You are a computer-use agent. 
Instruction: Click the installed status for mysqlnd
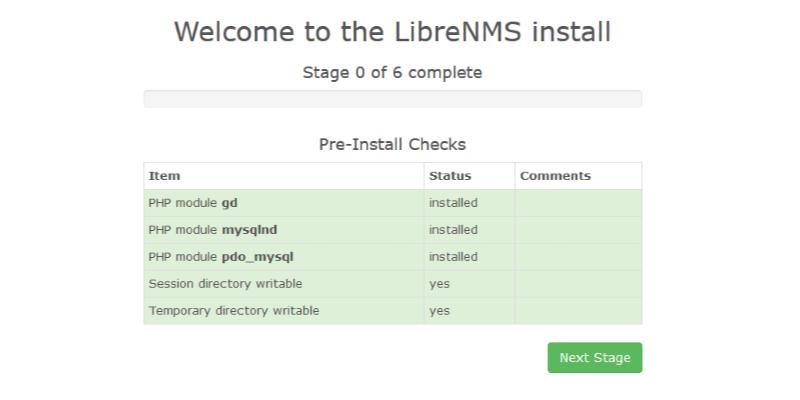[453, 230]
